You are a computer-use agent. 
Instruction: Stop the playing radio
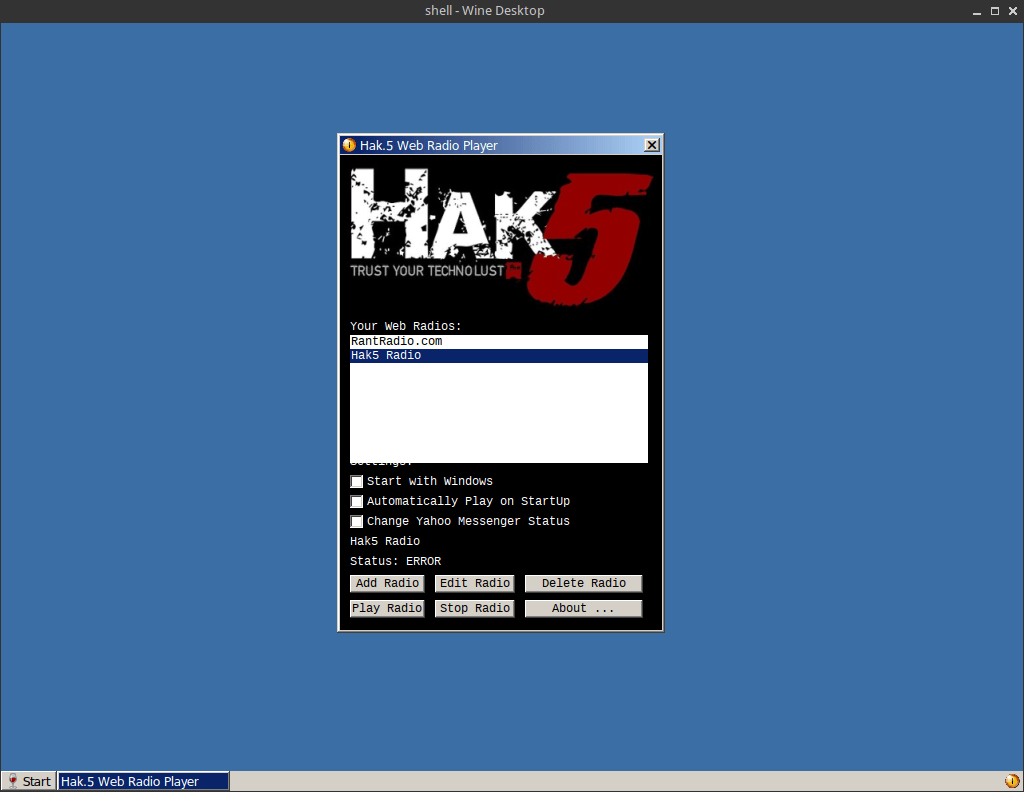tap(474, 607)
